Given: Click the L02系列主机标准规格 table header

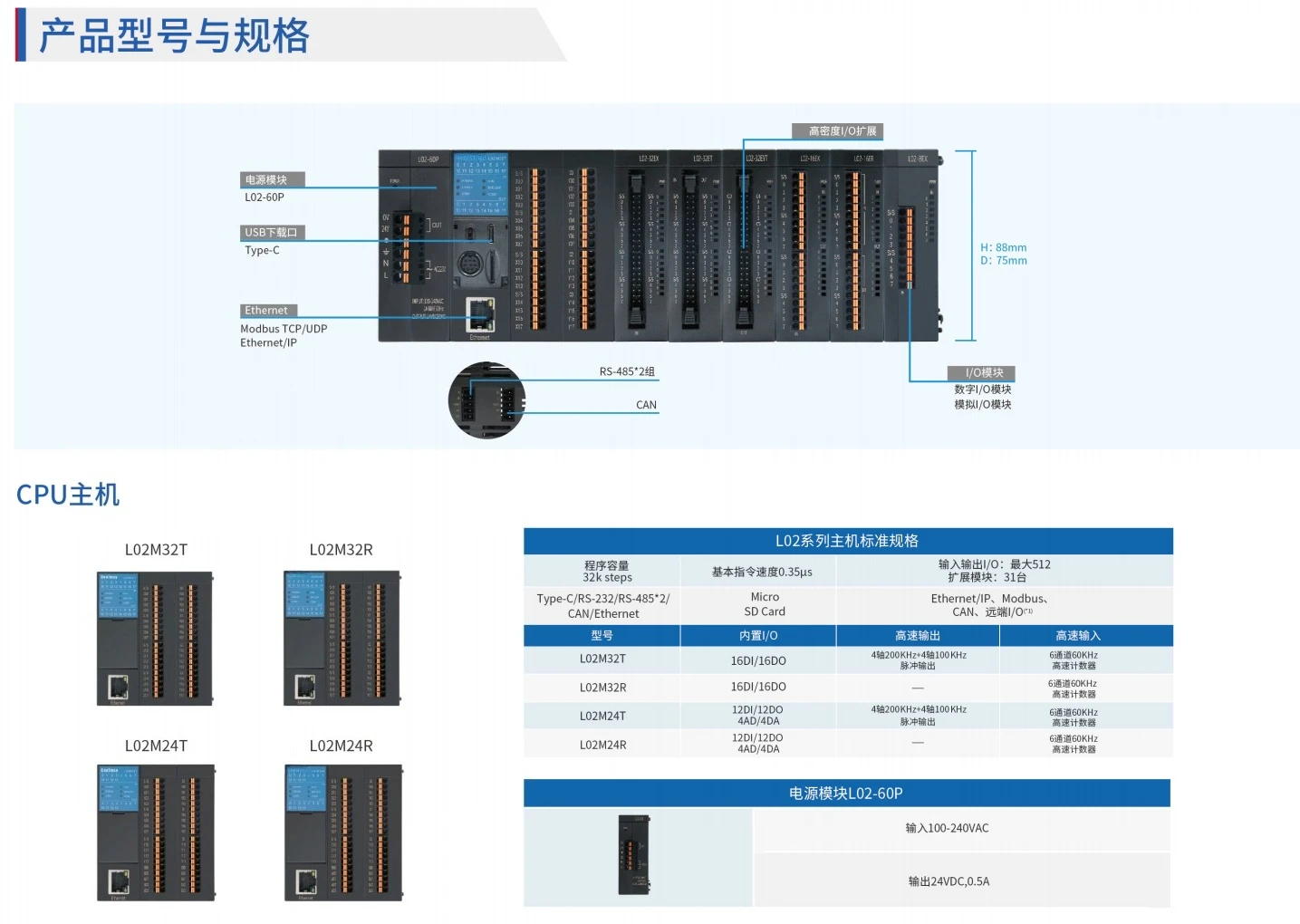Looking at the screenshot, I should (x=848, y=541).
